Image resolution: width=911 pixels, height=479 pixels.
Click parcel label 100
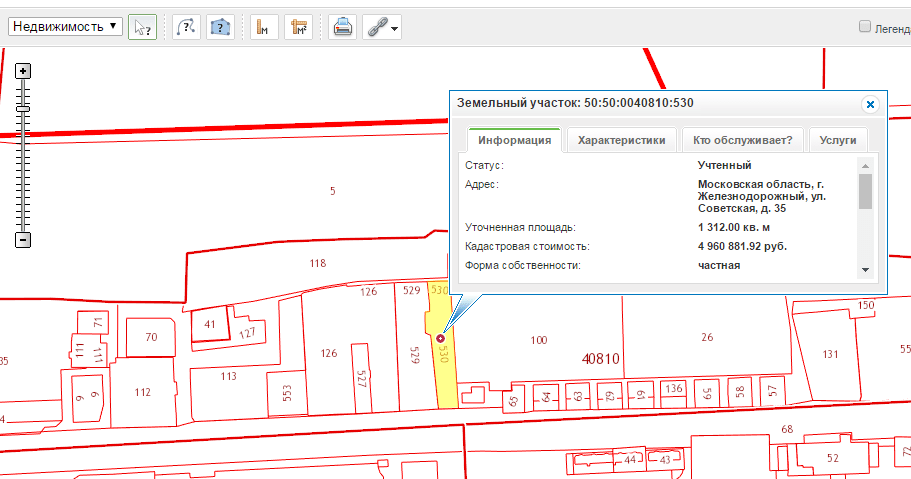539,340
